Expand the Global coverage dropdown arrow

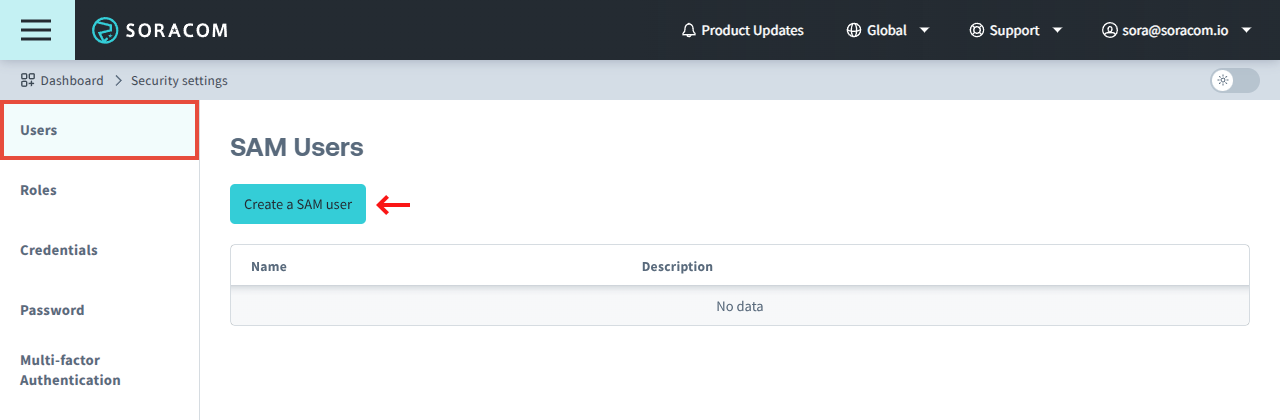(924, 31)
